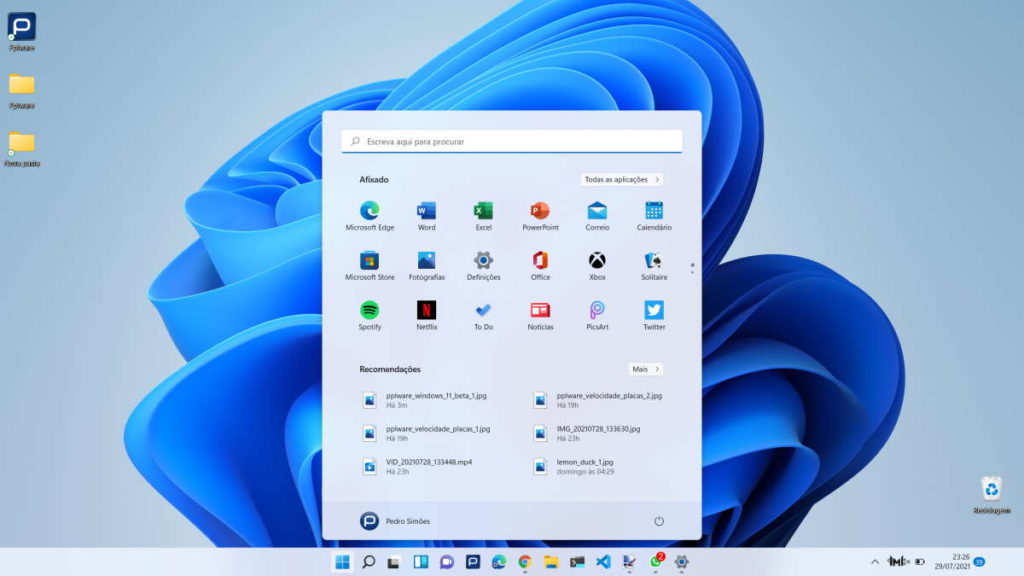1024x576 pixels.
Task: Open WhatsApp from the taskbar
Action: pos(656,563)
